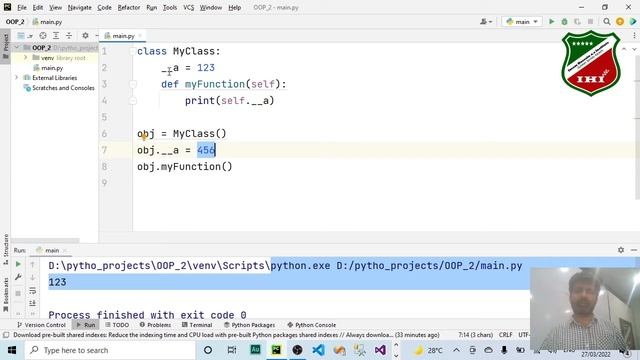The width and height of the screenshot is (640, 360).
Task: Open the code-with-me account dropdown
Action: click(486, 22)
